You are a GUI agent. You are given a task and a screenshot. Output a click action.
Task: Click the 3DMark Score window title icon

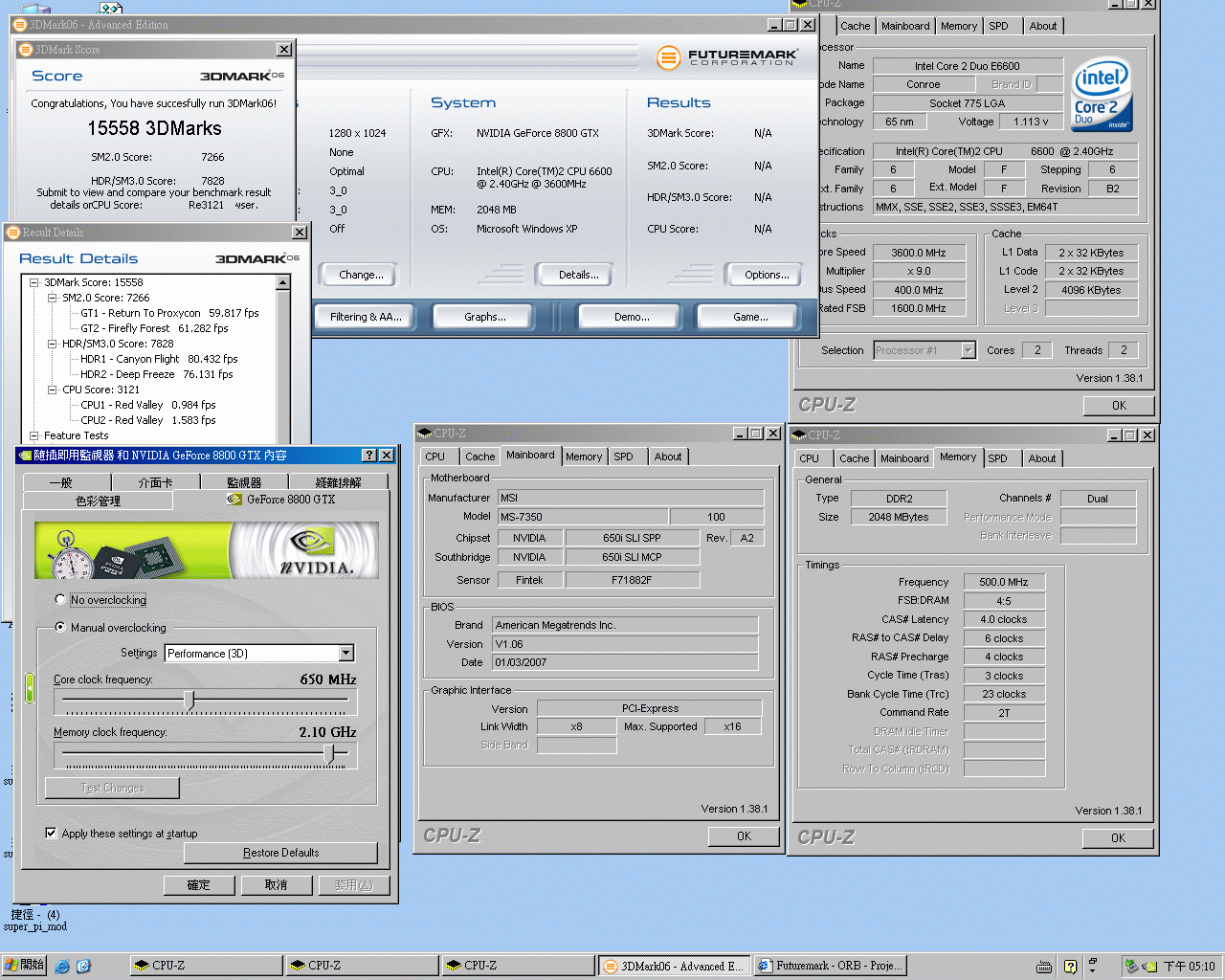coord(26,49)
